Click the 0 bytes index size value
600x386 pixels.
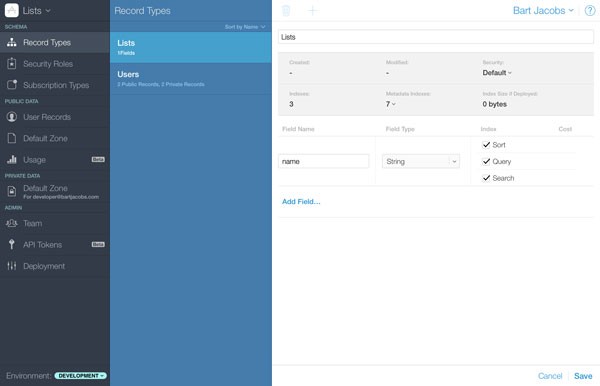click(494, 104)
